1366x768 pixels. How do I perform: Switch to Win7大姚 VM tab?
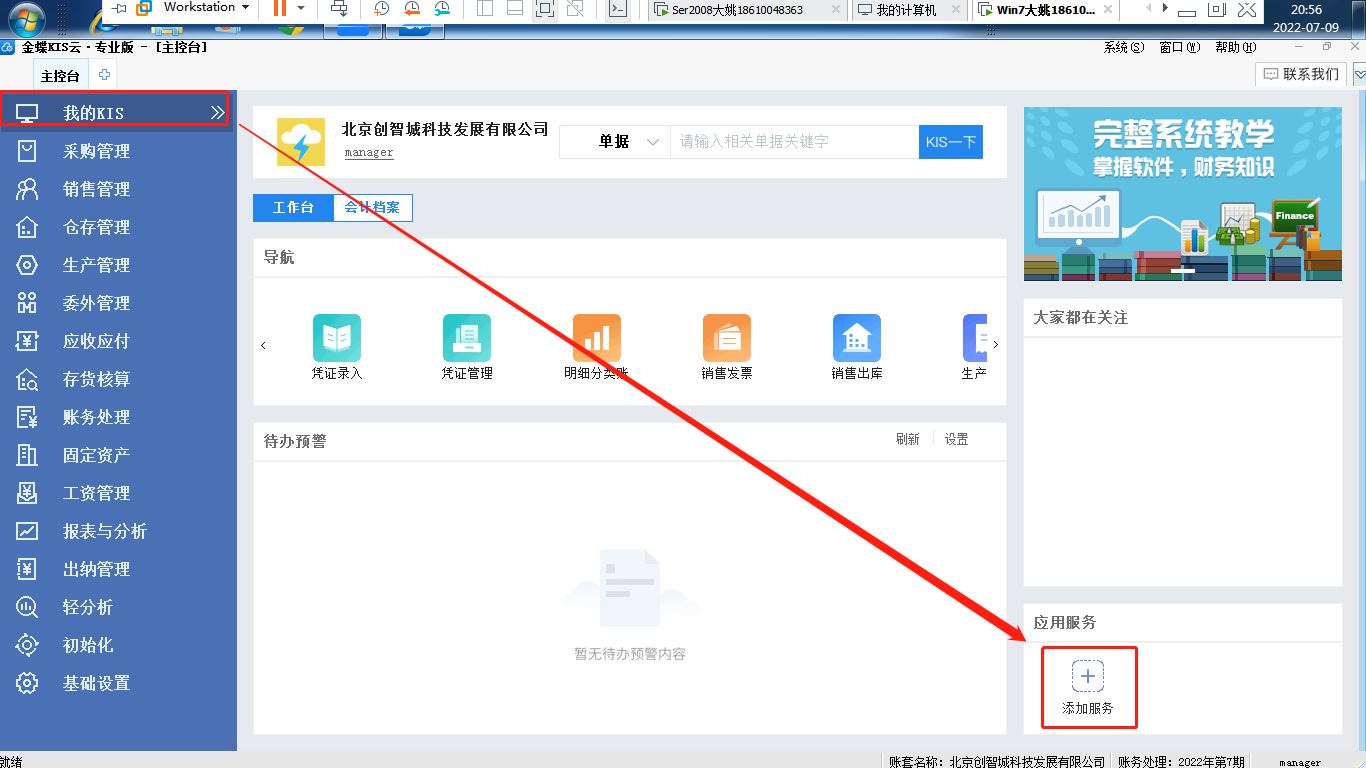click(x=1046, y=10)
